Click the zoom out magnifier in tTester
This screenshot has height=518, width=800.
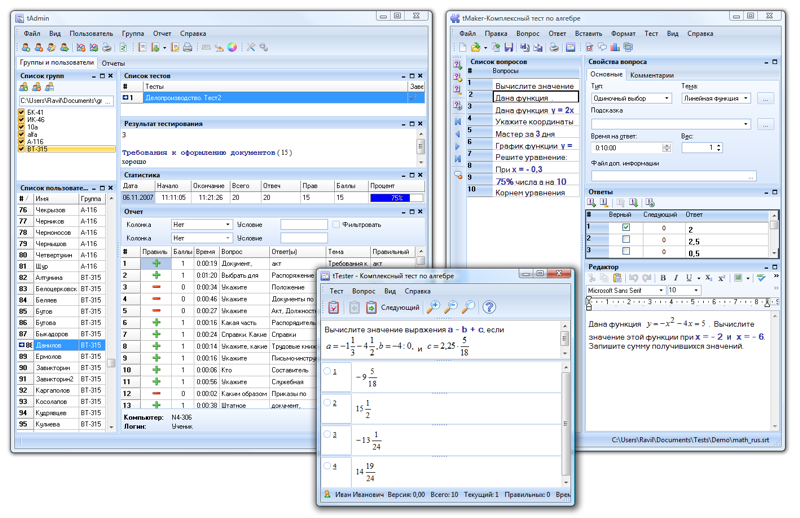(451, 308)
